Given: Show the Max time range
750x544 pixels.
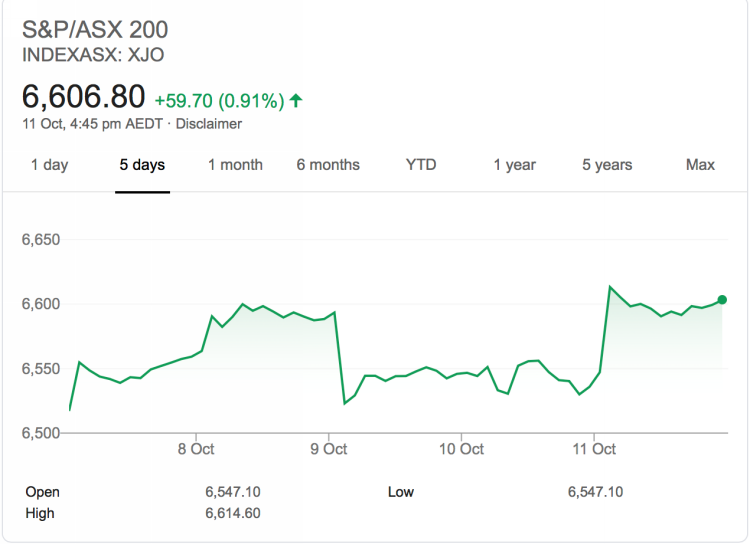Looking at the screenshot, I should 700,165.
